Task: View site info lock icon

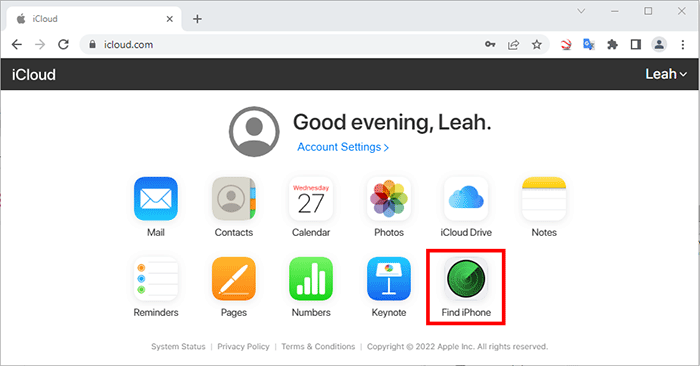Action: pos(92,44)
